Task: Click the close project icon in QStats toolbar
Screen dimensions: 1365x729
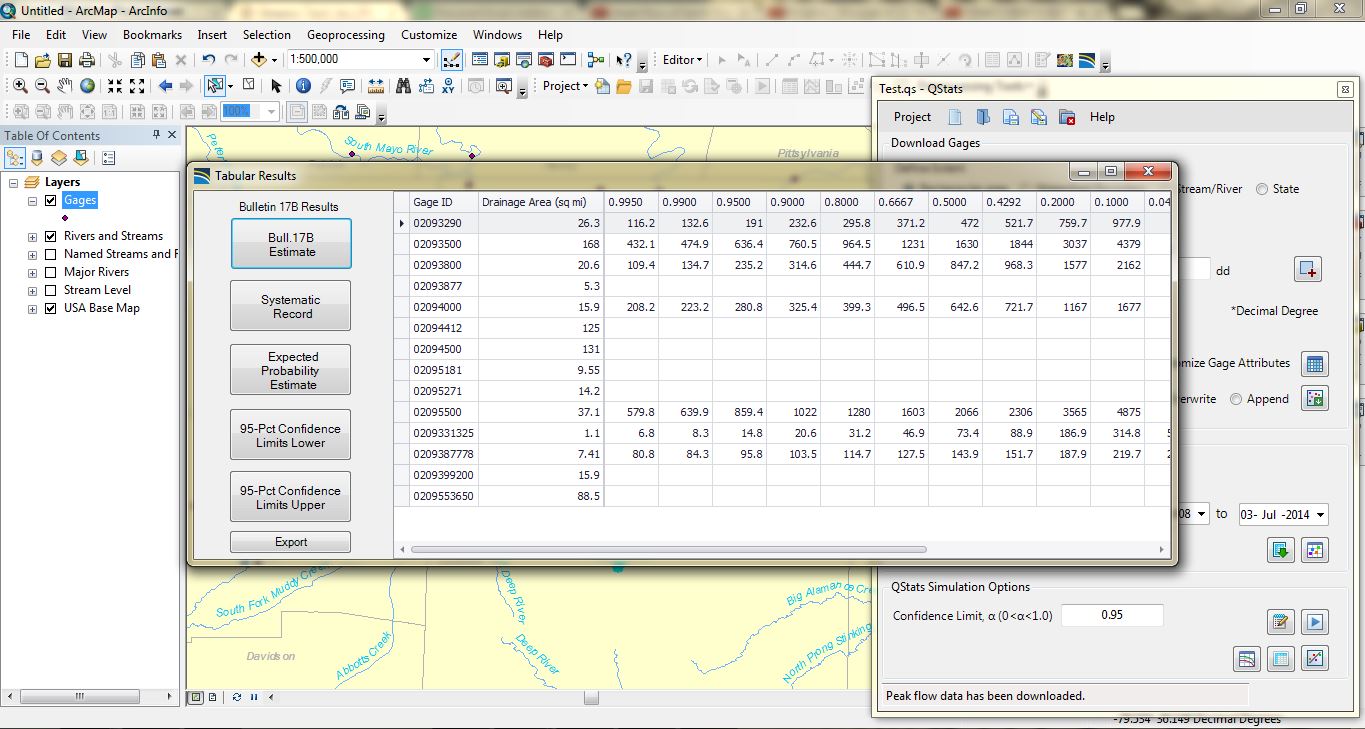Action: (x=1066, y=117)
